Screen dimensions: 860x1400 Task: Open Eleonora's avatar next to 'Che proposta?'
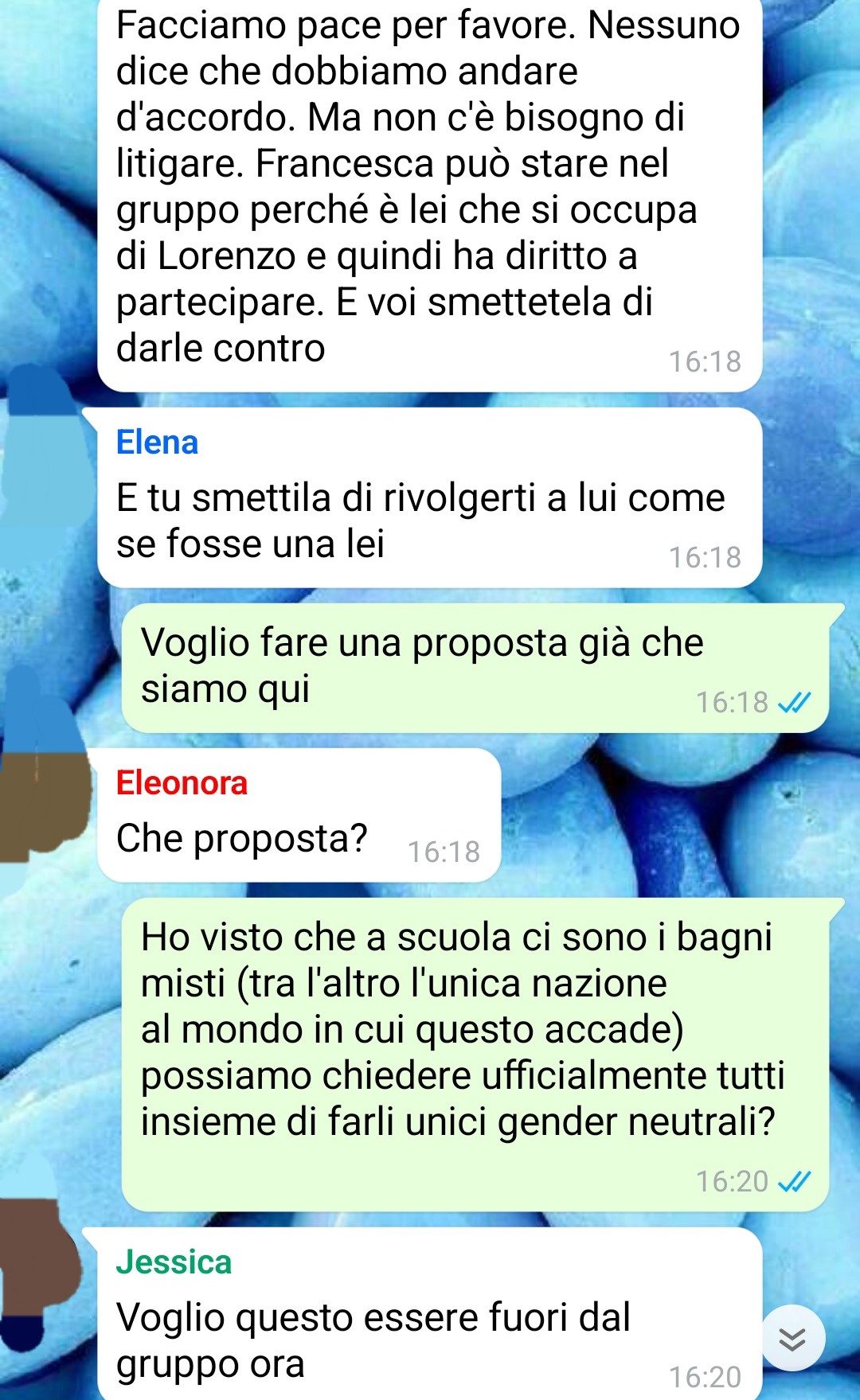click(x=45, y=764)
